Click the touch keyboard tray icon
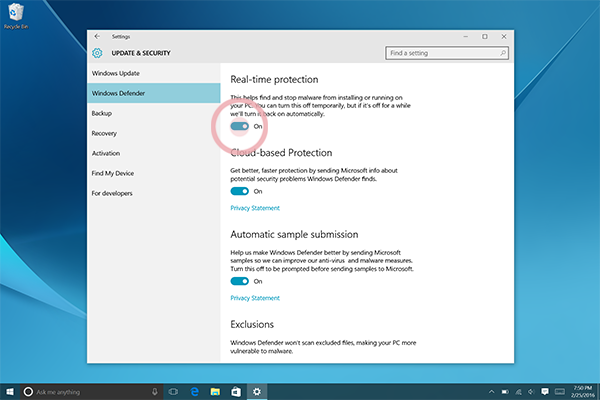 coord(560,392)
